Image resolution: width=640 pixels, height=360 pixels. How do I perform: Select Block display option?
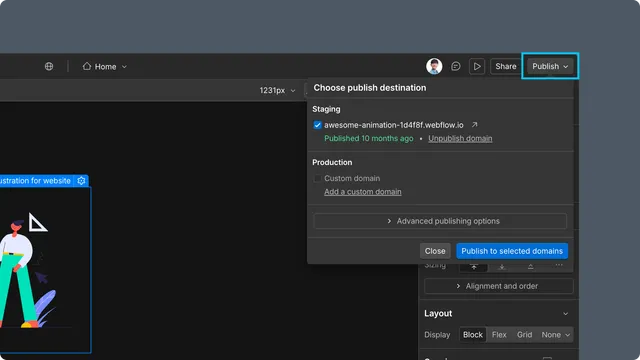tap(473, 335)
